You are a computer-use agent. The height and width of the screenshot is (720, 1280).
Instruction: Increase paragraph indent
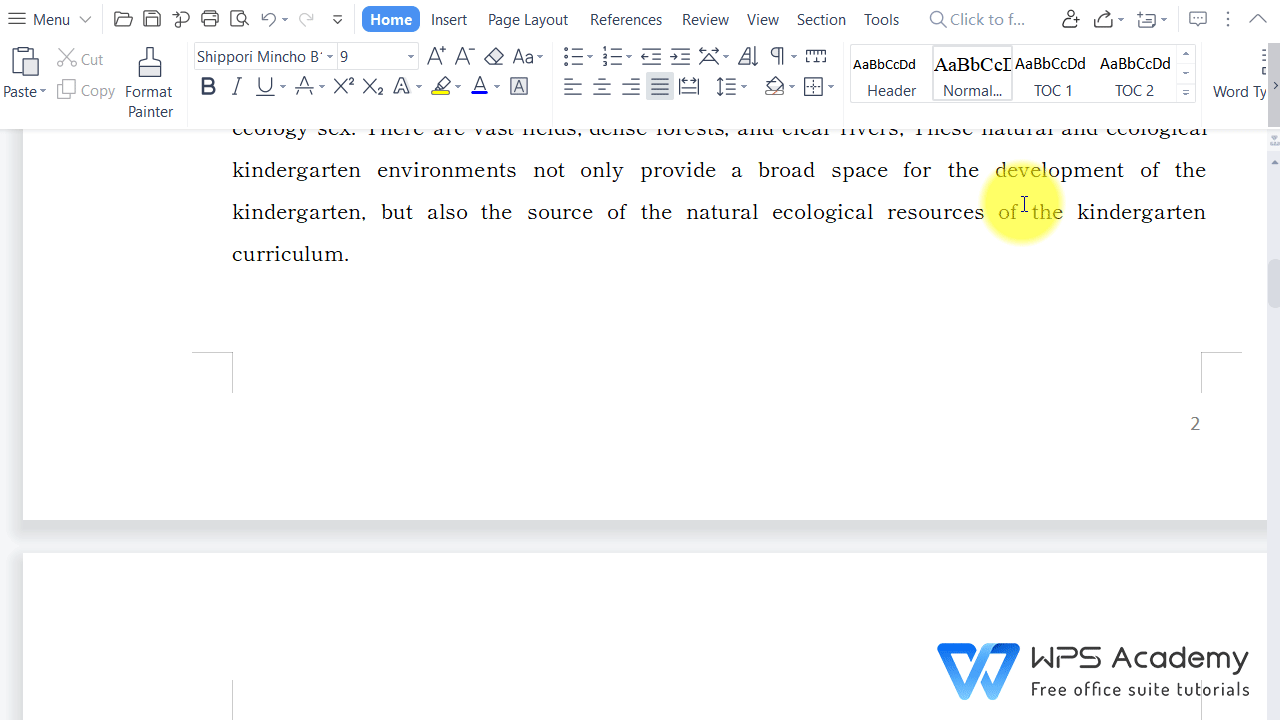(680, 56)
